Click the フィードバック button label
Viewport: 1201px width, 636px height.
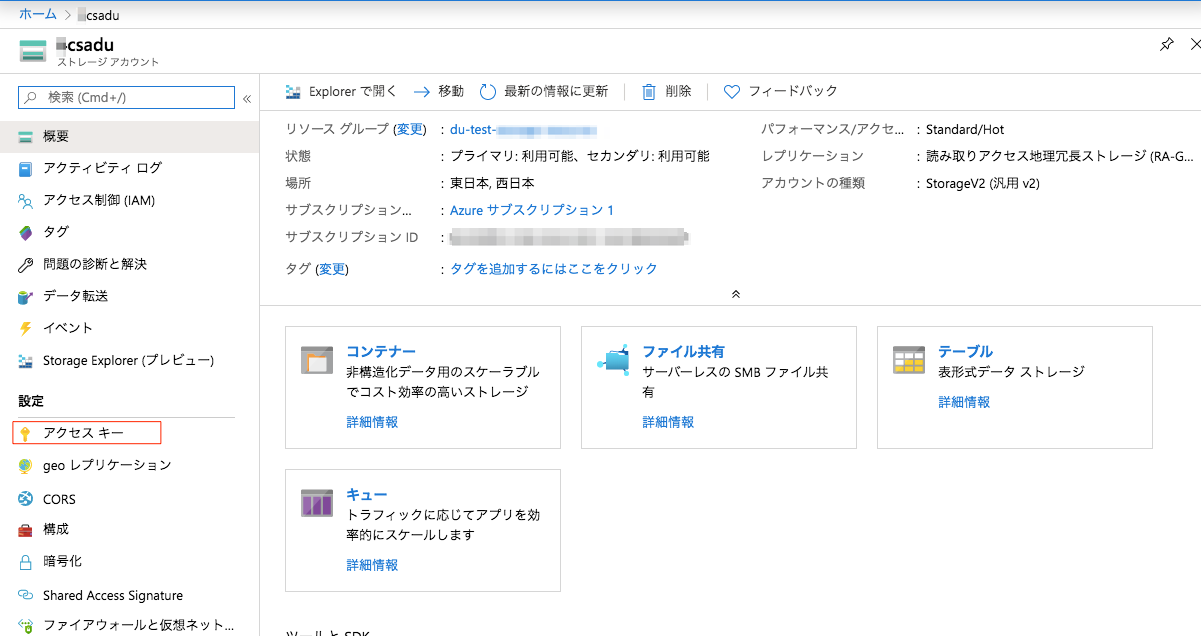793,92
